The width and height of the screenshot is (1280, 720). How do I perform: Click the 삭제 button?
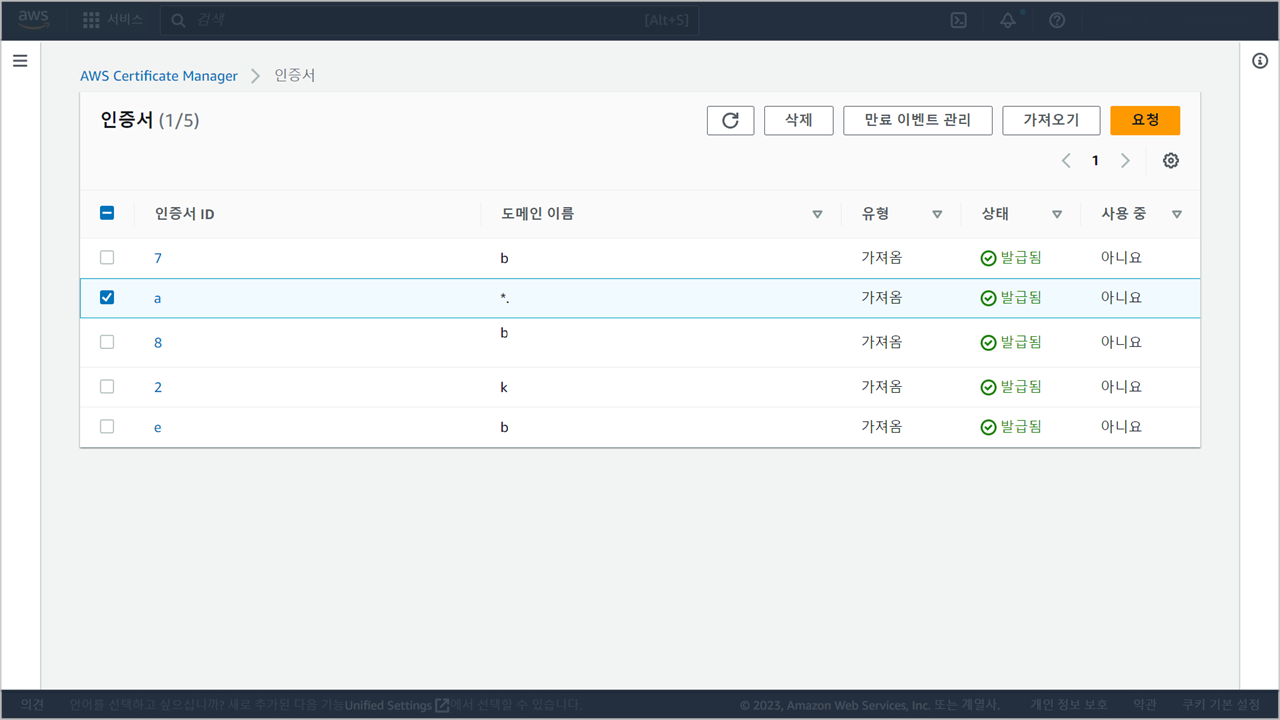798,120
